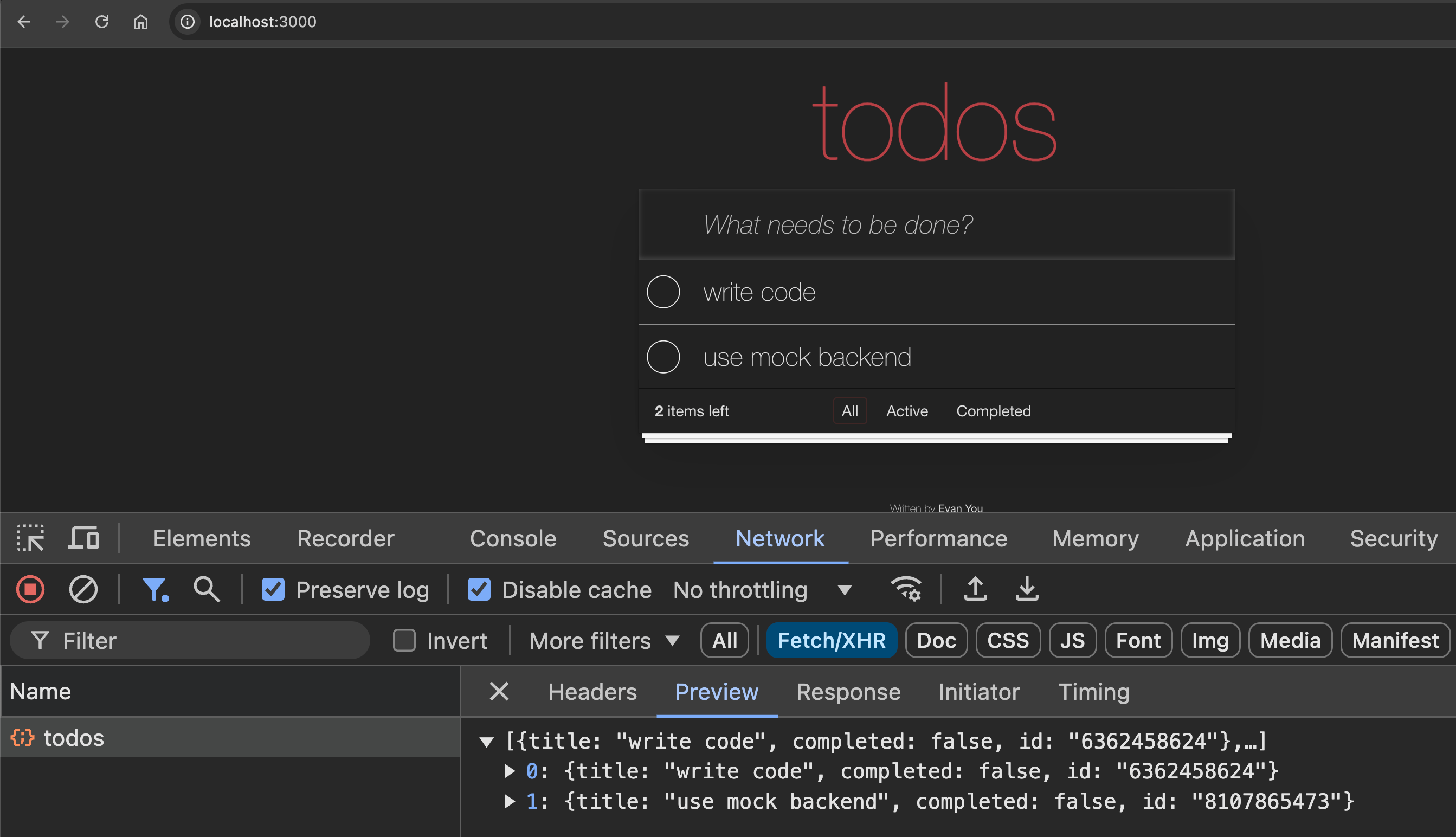The image size is (1456, 837).
Task: Select the Network panel tab
Action: click(780, 539)
